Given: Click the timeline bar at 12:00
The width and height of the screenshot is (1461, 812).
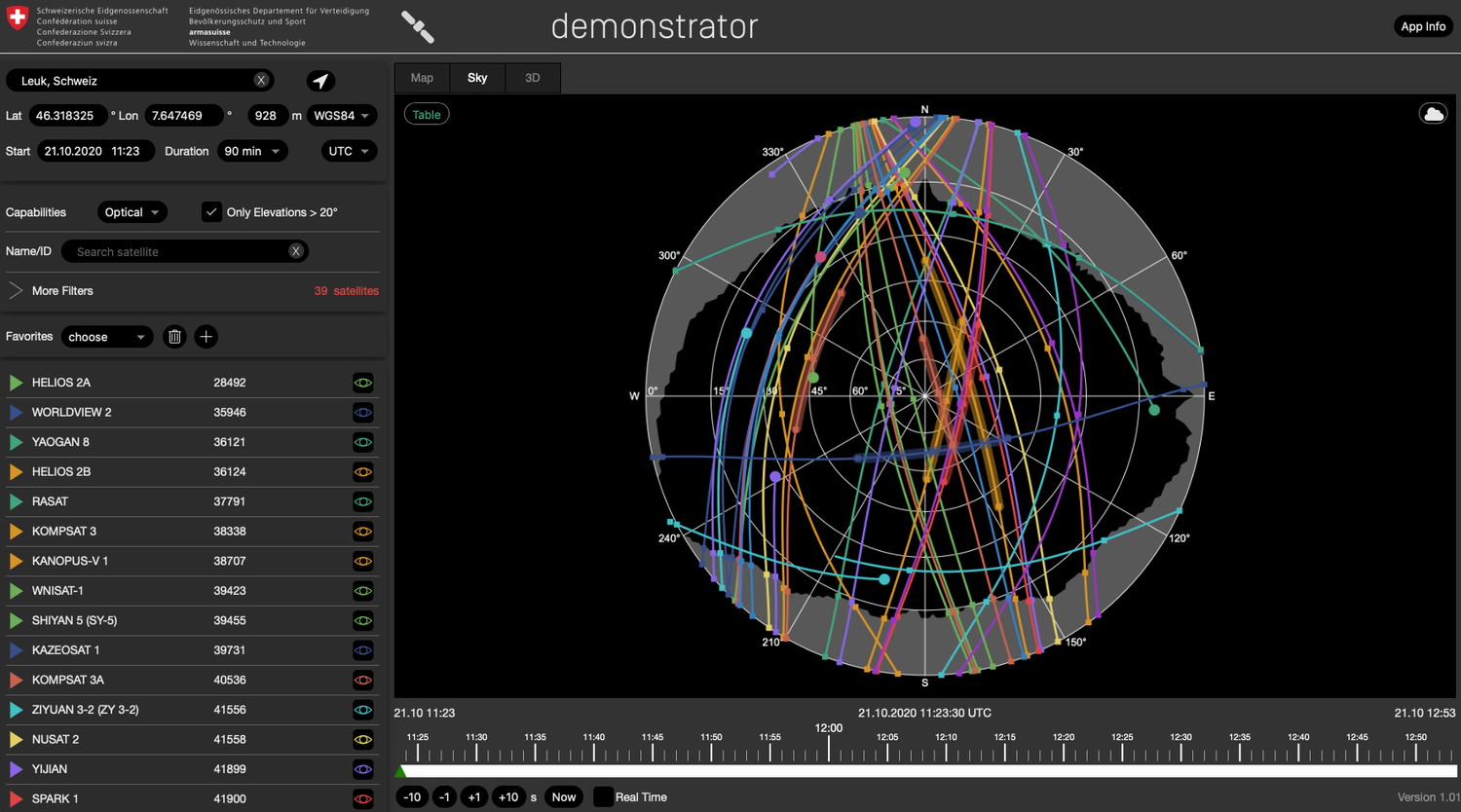Looking at the screenshot, I should (829, 770).
